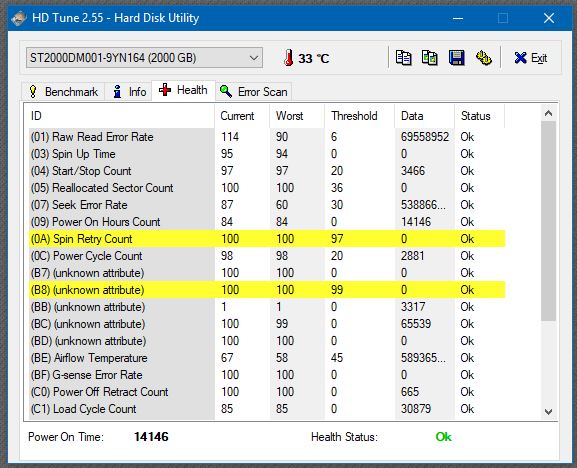This screenshot has width=577, height=468.
Task: Select the (B7) unknown attribute row
Action: (x=267, y=273)
